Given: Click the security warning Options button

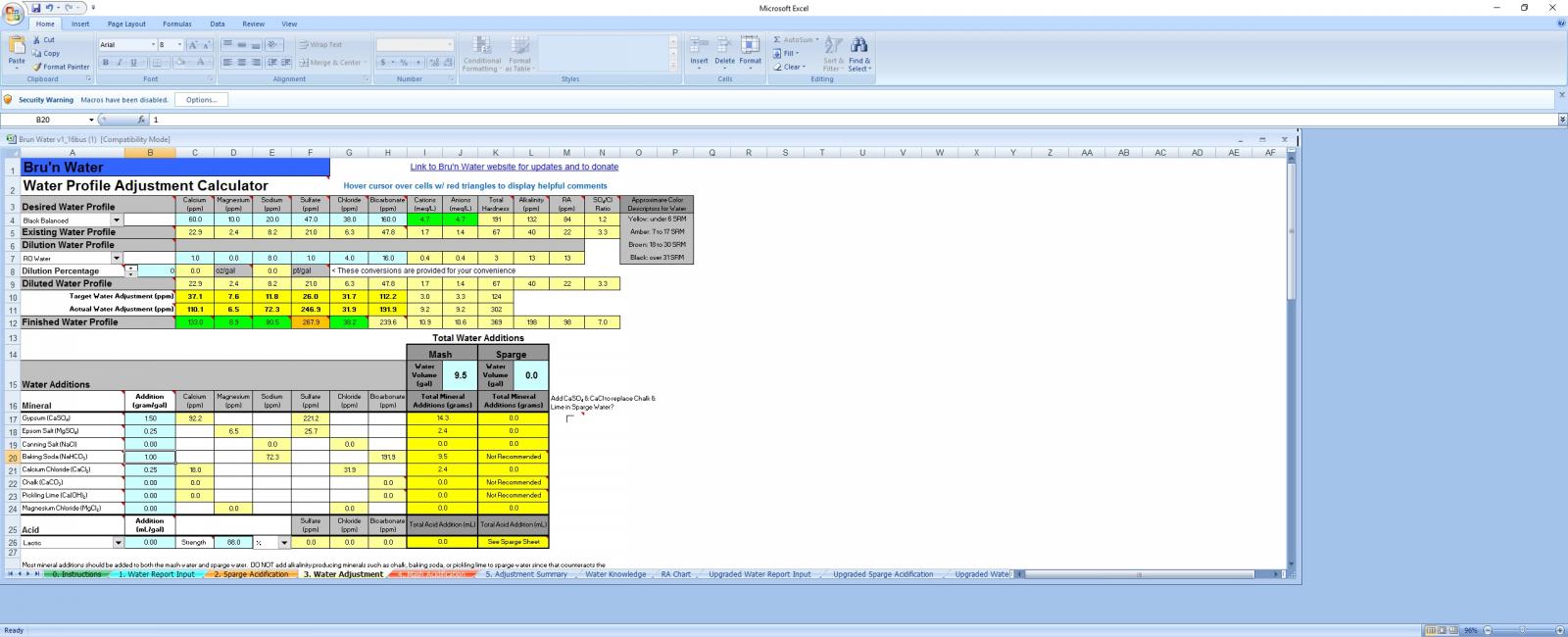Looking at the screenshot, I should point(201,100).
